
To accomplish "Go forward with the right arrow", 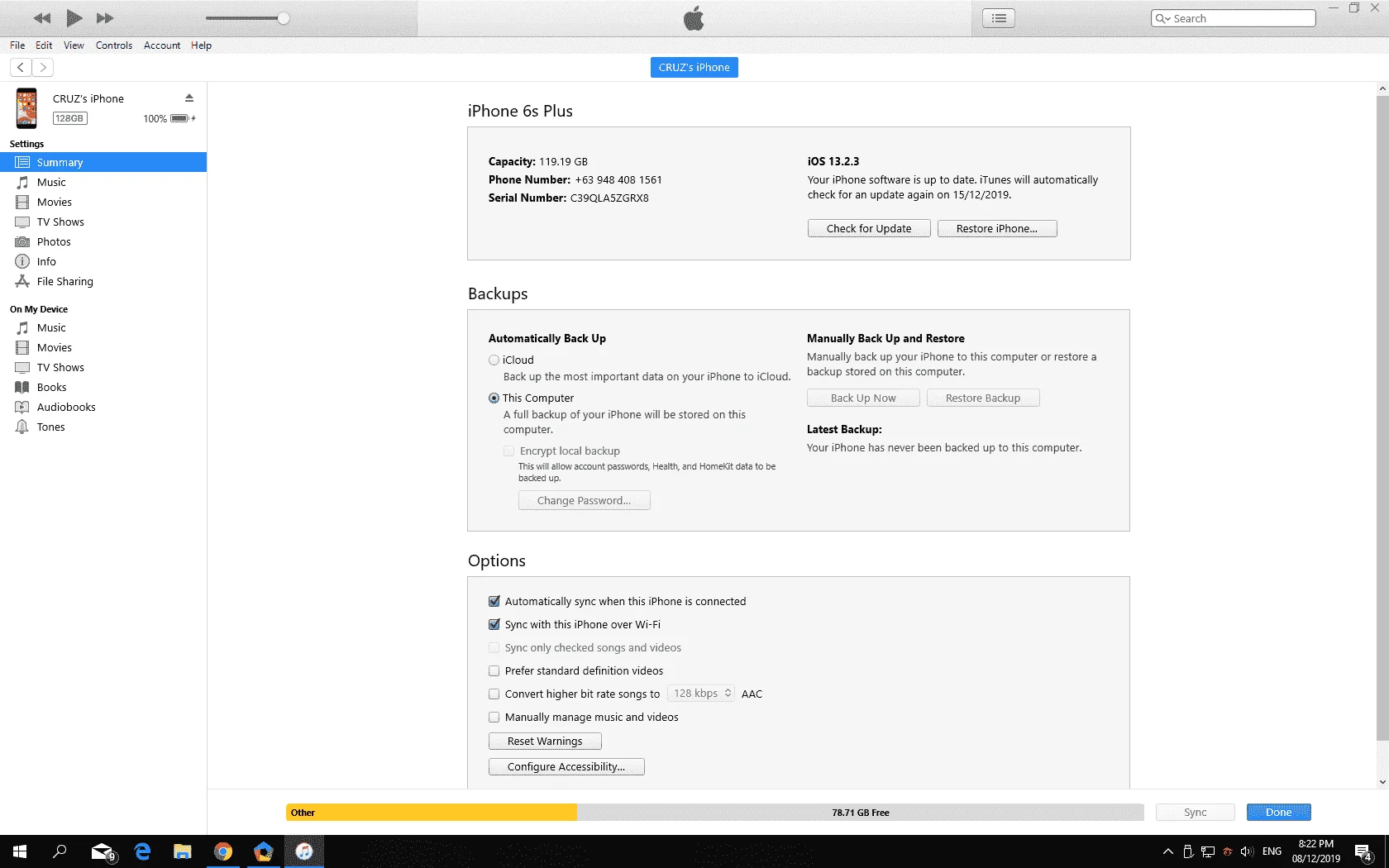I will click(x=43, y=67).
